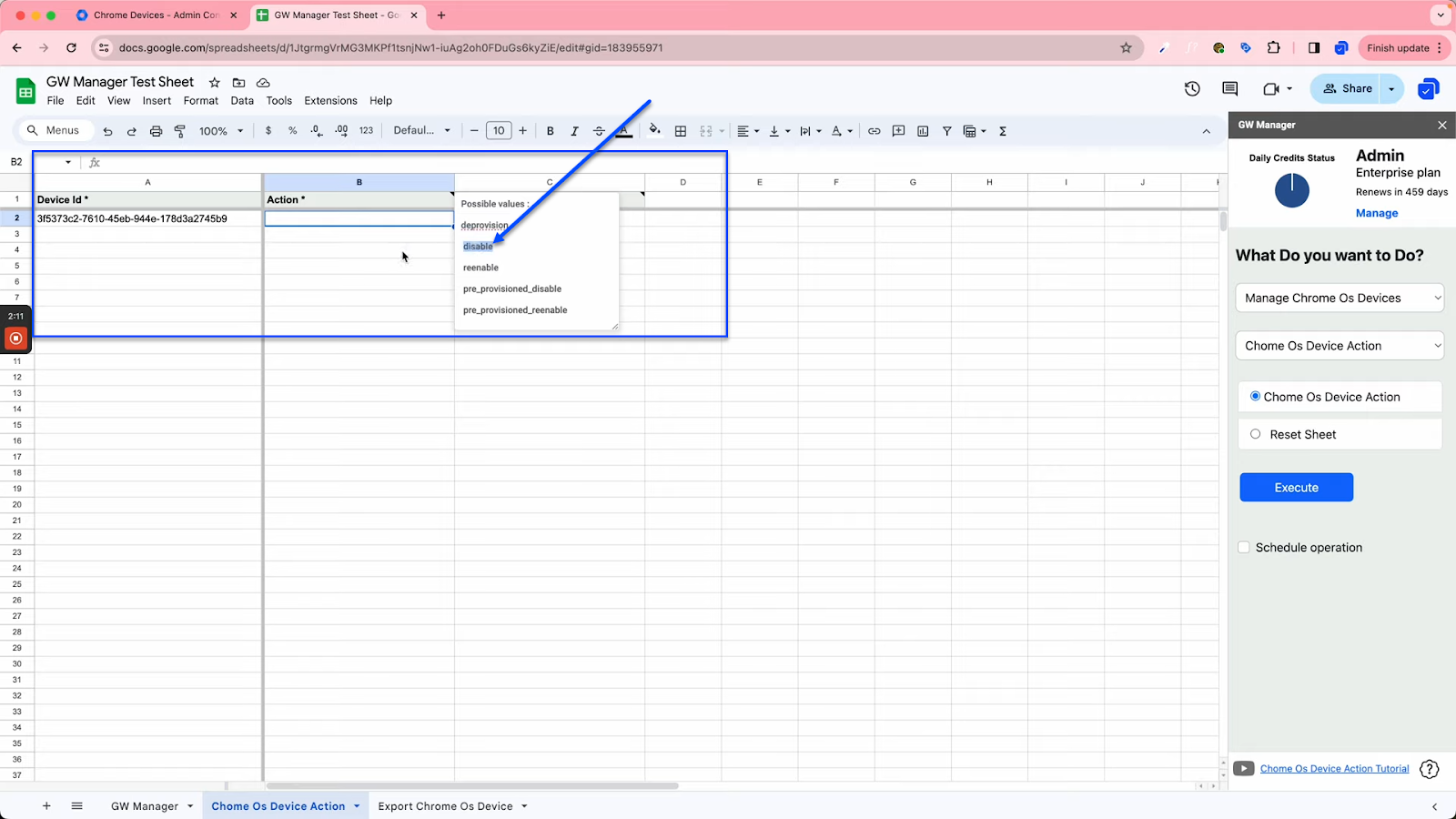Select the Paint format tool

(x=180, y=131)
